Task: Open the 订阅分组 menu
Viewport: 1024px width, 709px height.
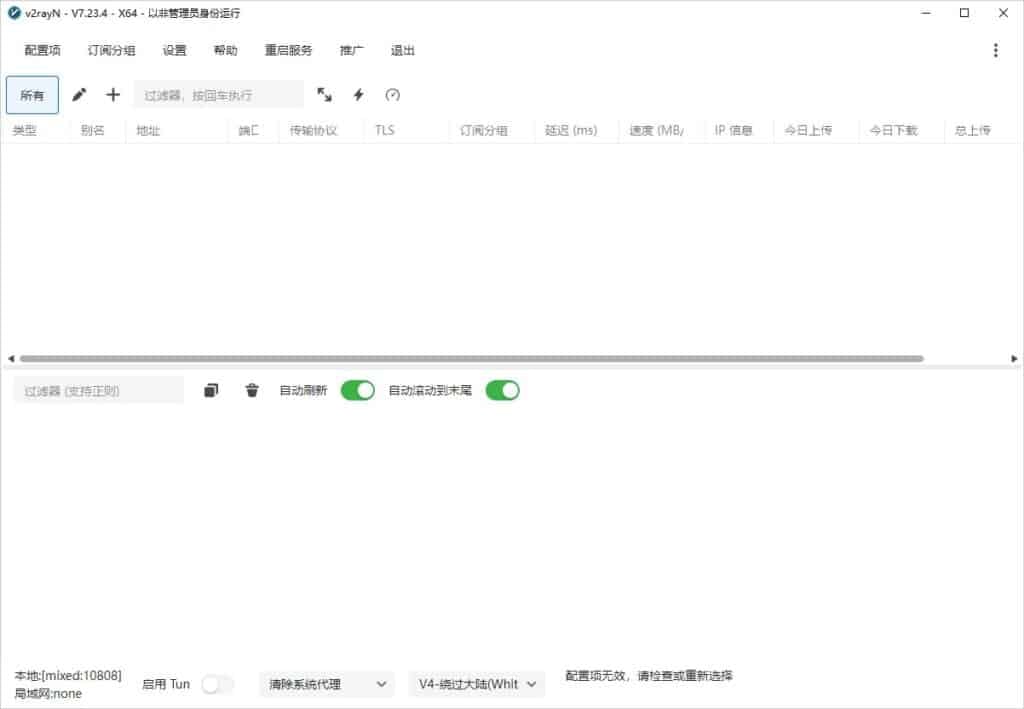Action: [112, 50]
